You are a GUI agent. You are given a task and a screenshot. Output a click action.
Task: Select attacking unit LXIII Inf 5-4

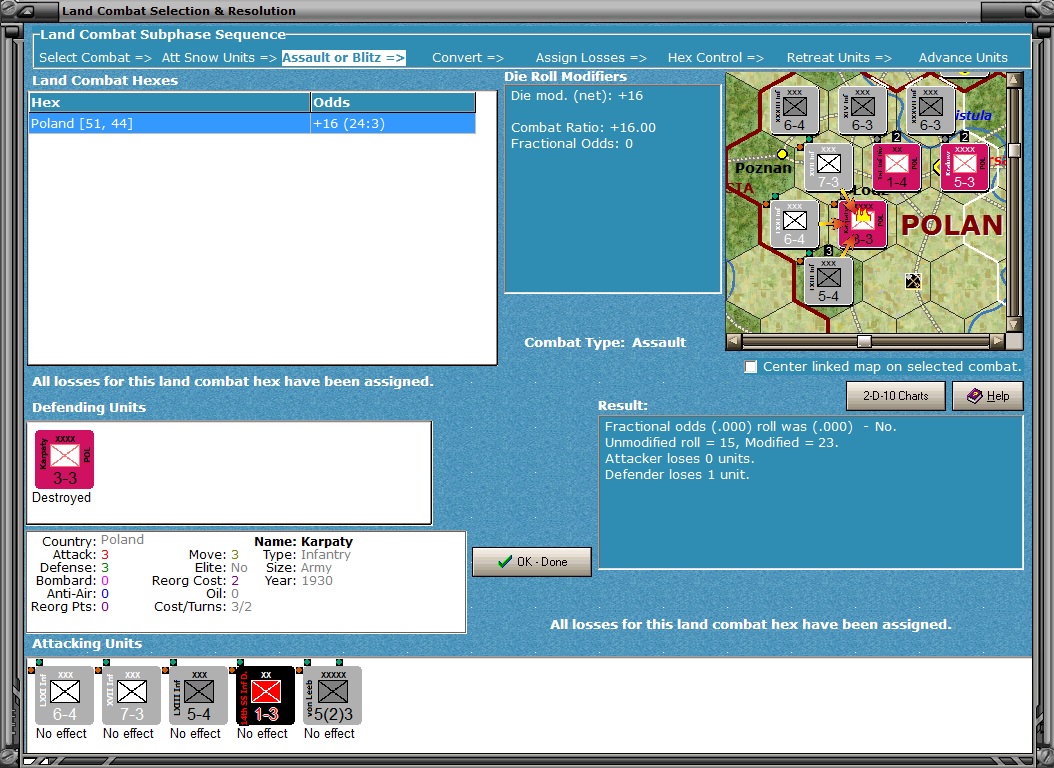pos(198,695)
